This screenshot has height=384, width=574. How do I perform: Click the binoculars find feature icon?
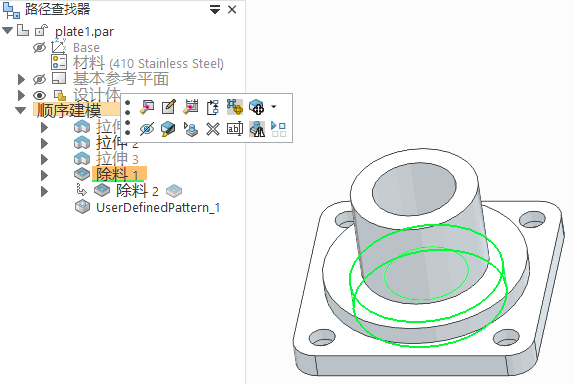[x=257, y=129]
